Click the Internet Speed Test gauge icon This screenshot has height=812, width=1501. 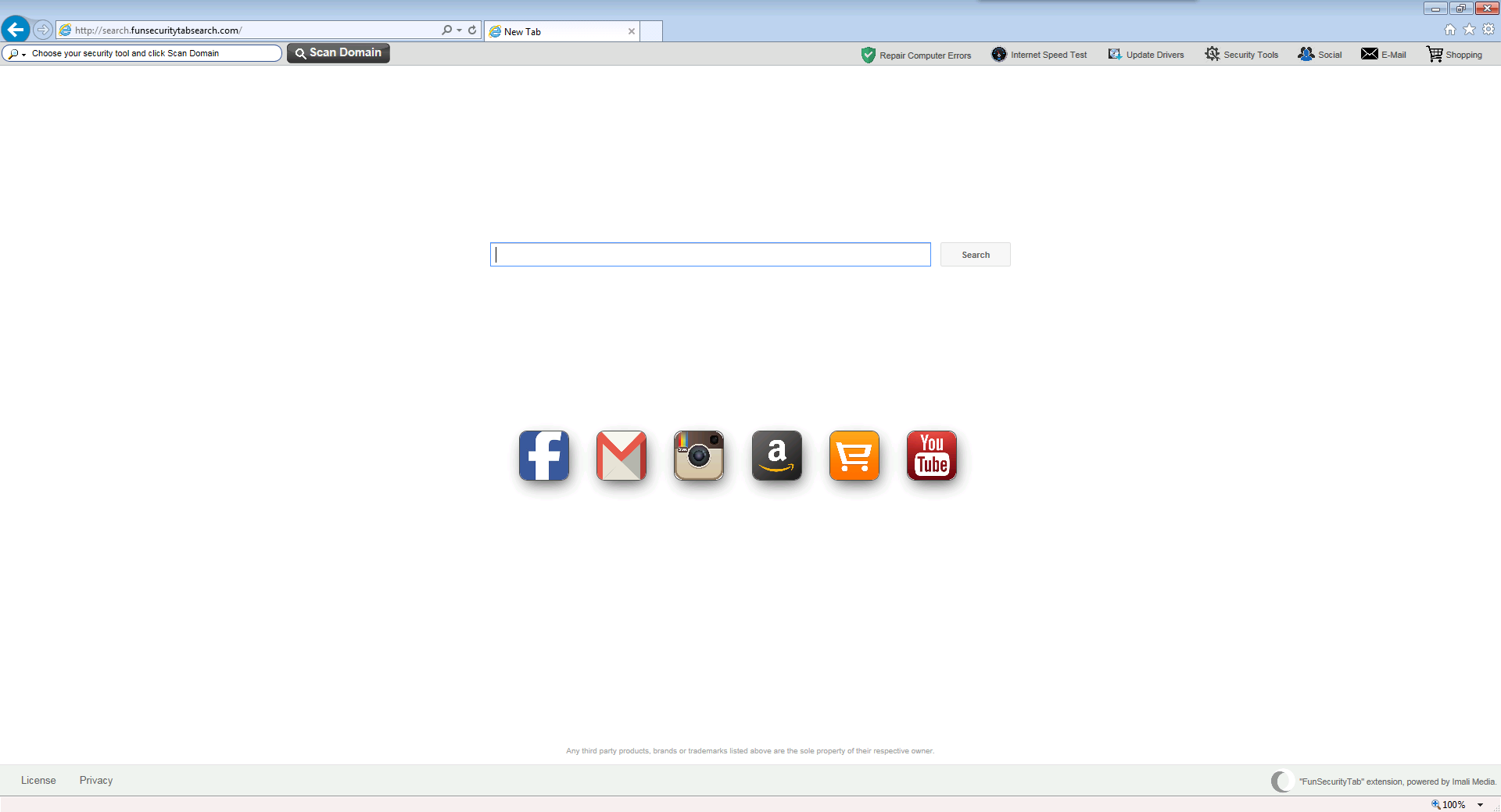click(x=999, y=54)
